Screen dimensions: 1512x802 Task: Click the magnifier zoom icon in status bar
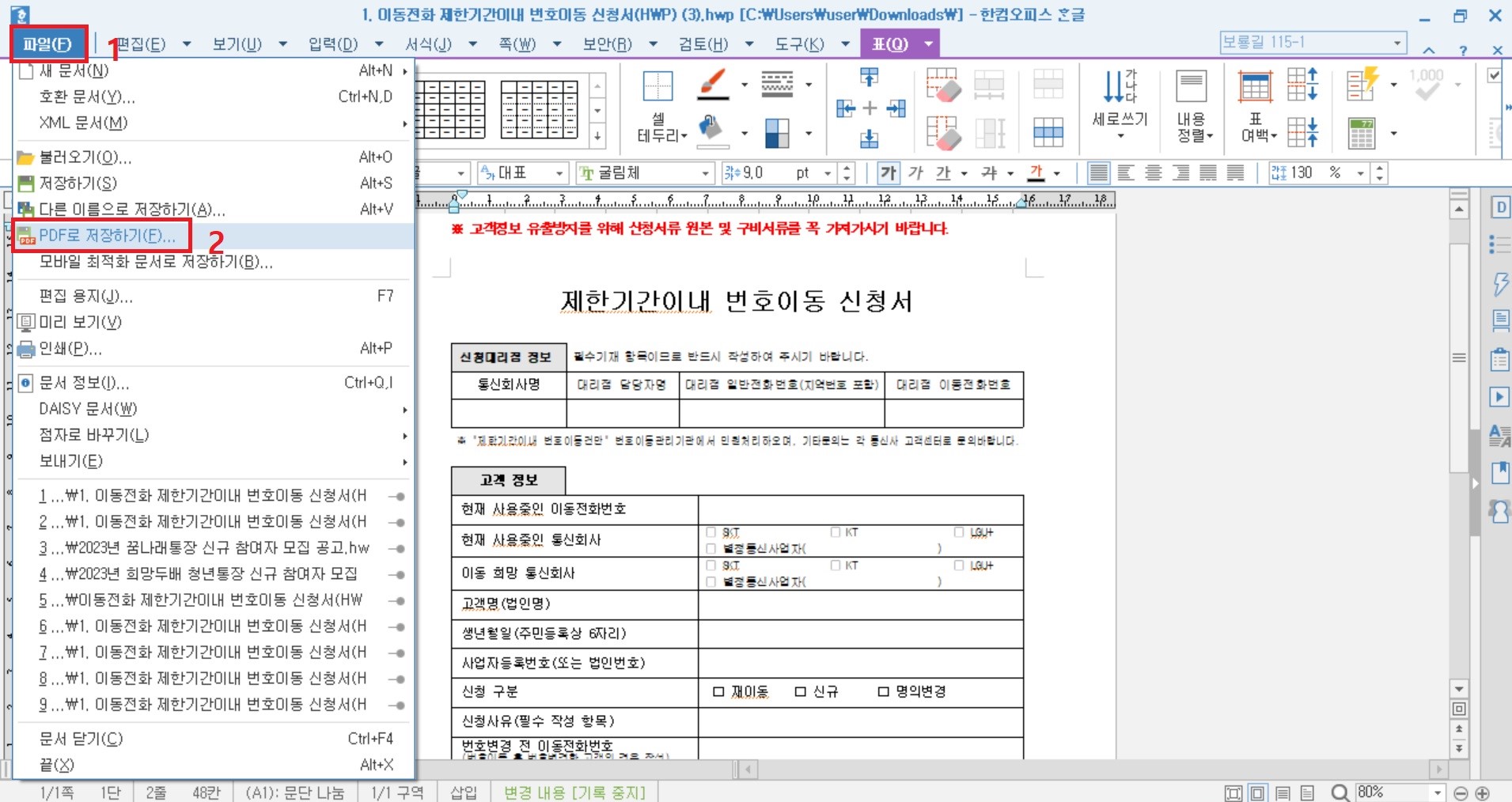coord(1340,793)
